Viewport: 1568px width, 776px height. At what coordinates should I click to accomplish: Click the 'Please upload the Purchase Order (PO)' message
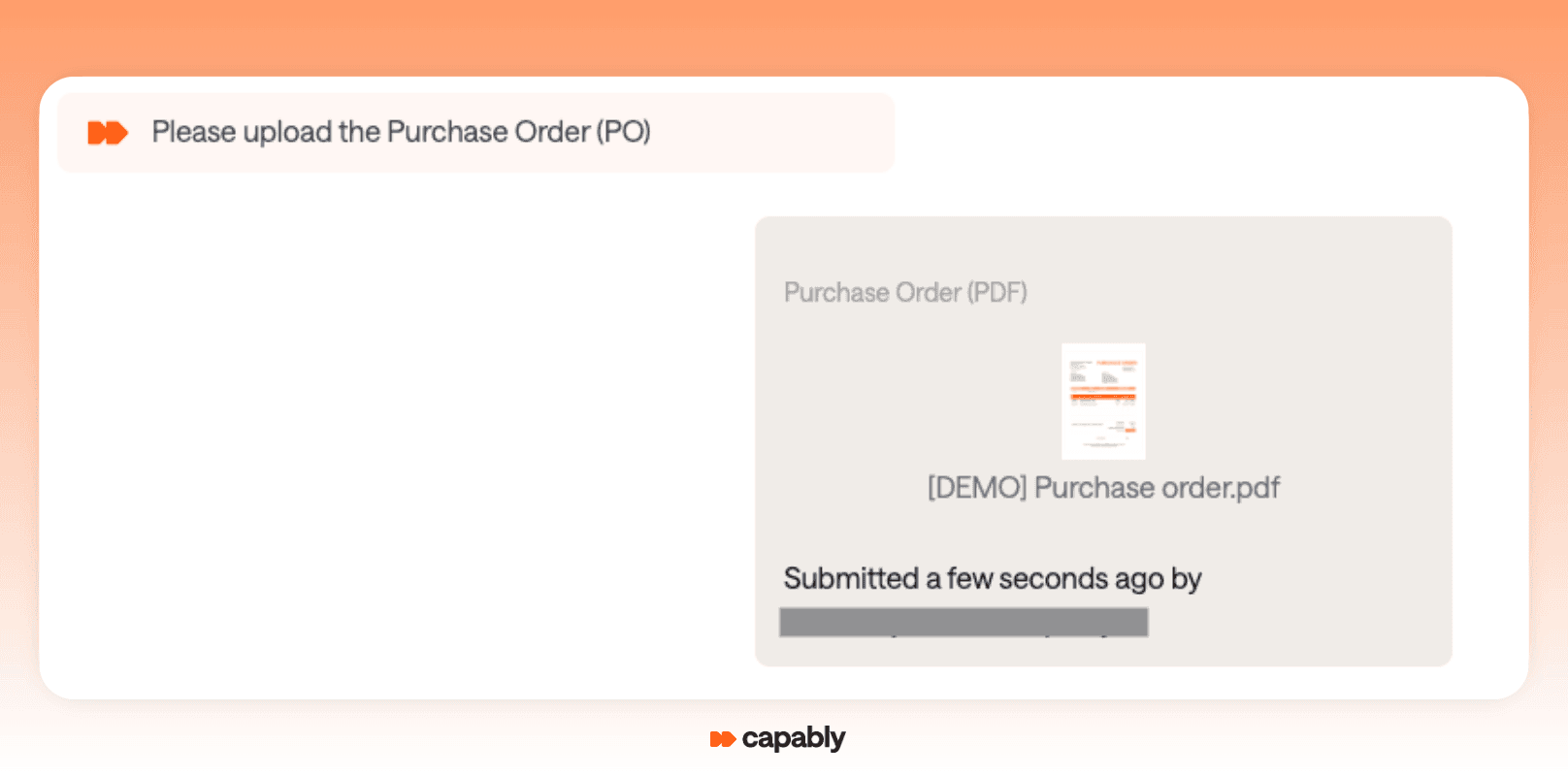tap(402, 132)
